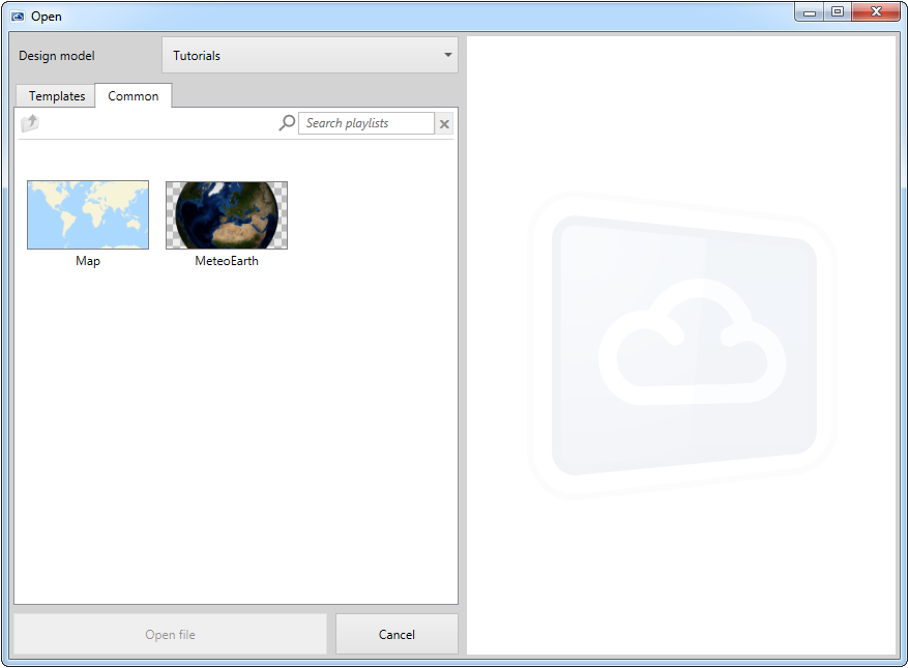This screenshot has height=668, width=908.
Task: Click the Design model label
Action: (57, 56)
